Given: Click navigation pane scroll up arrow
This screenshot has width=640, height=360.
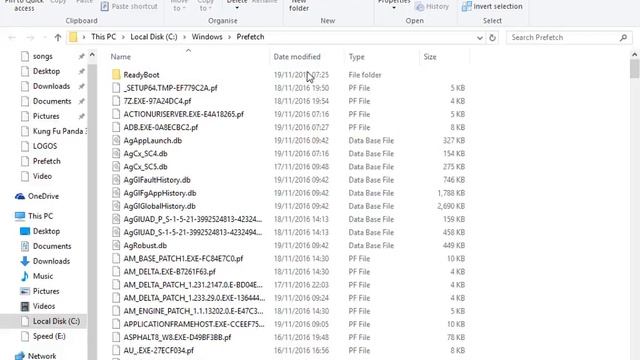Looking at the screenshot, I should pos(92,55).
